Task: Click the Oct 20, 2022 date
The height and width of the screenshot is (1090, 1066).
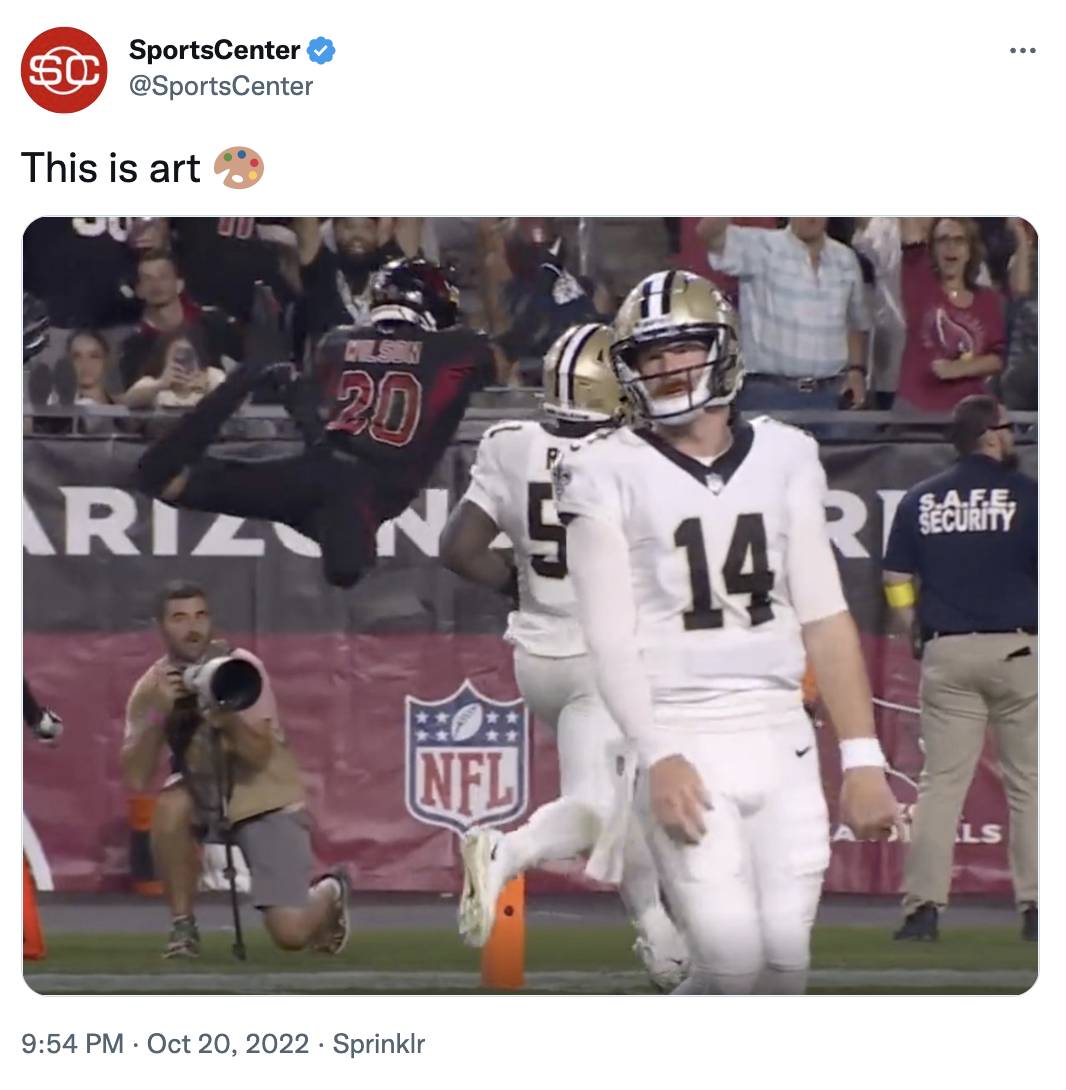Action: [228, 1045]
